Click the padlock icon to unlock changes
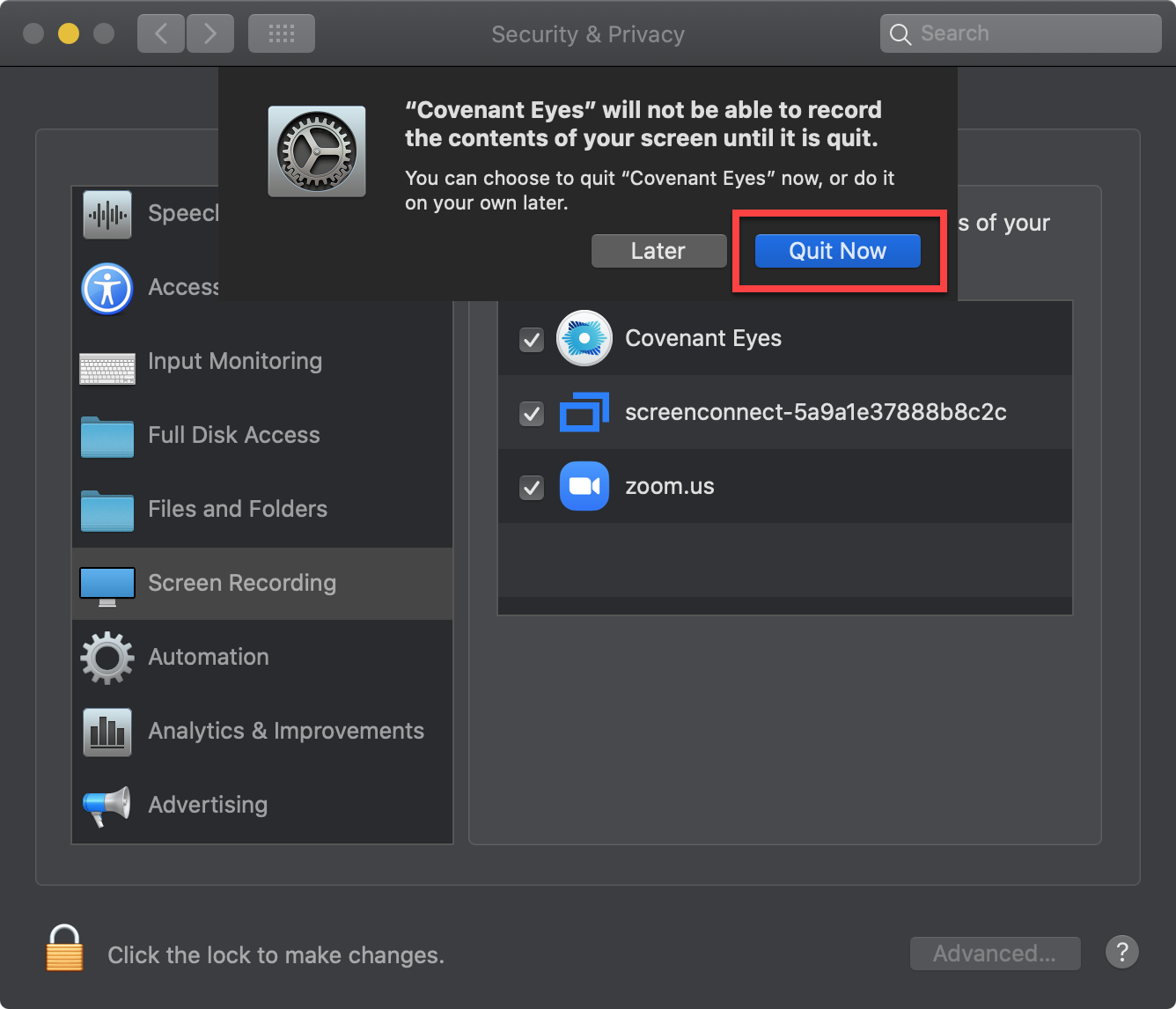This screenshot has width=1176, height=1009. [x=64, y=949]
